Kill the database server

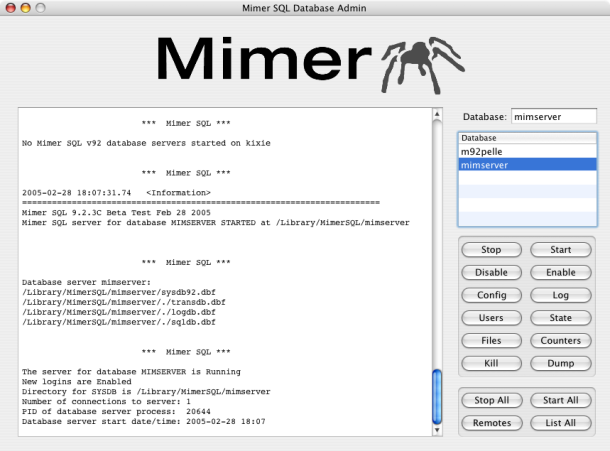[491, 363]
